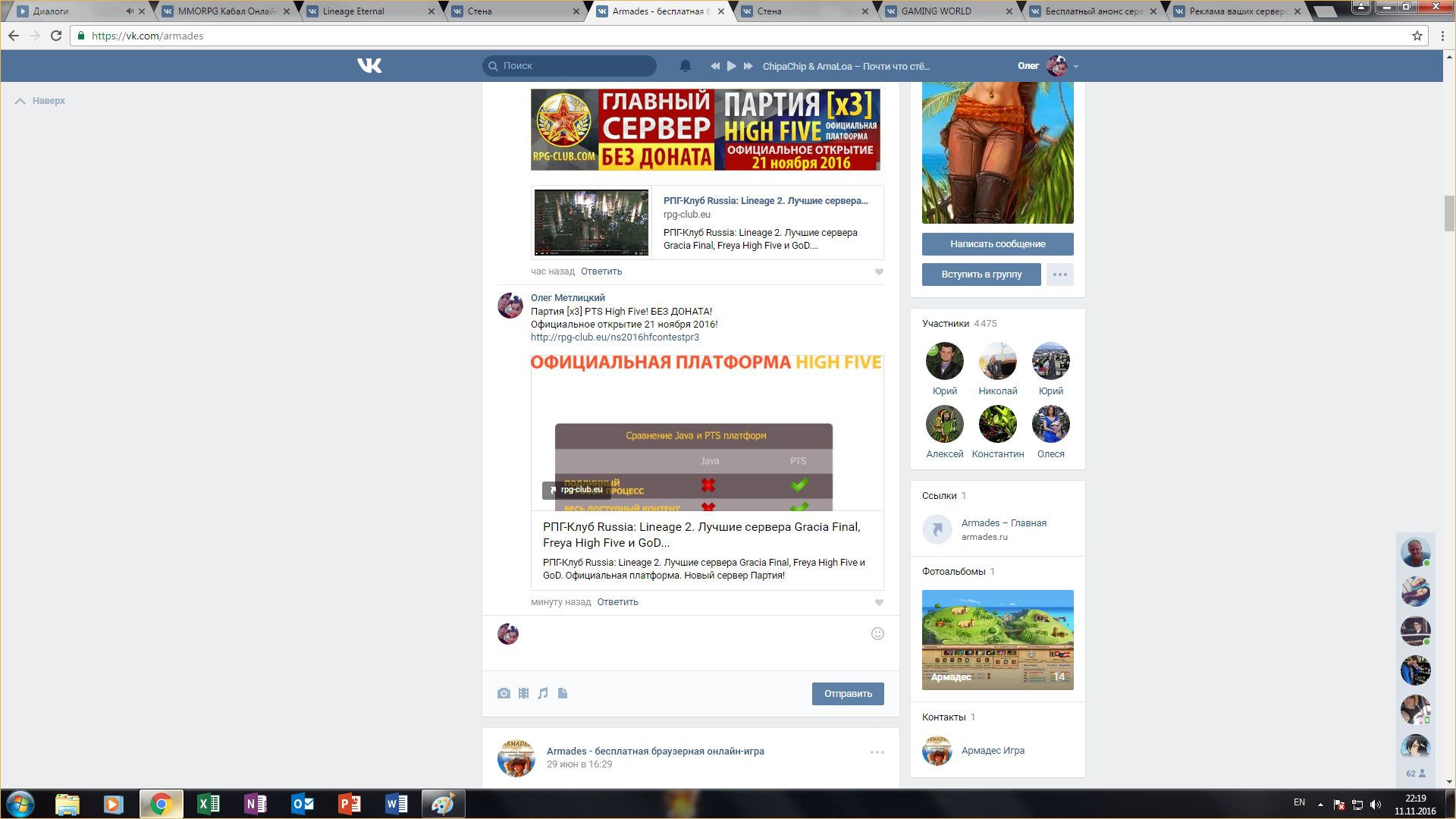
Task: Open post options for Armades post
Action: [877, 752]
